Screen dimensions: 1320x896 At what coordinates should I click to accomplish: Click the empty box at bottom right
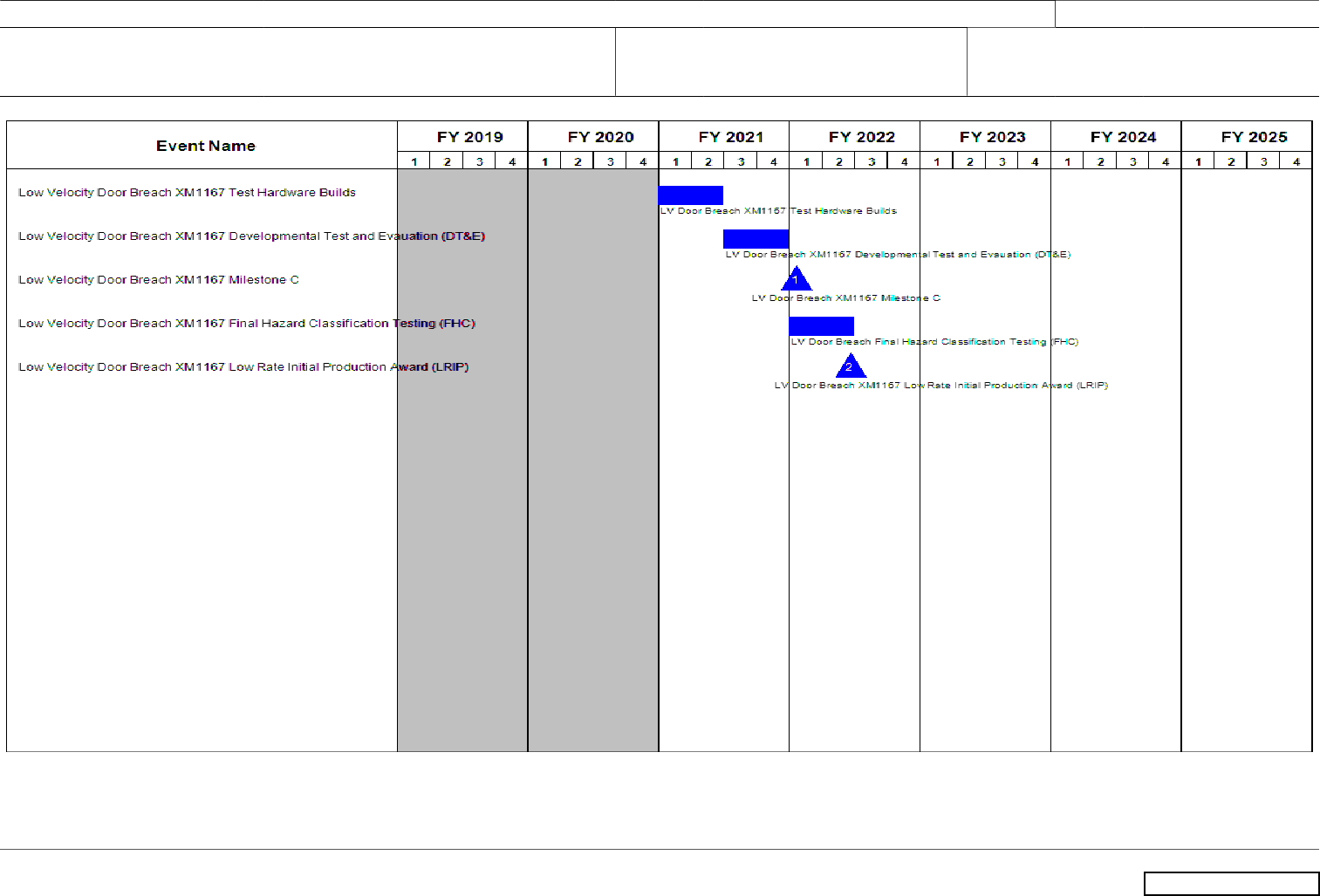pos(1231,884)
